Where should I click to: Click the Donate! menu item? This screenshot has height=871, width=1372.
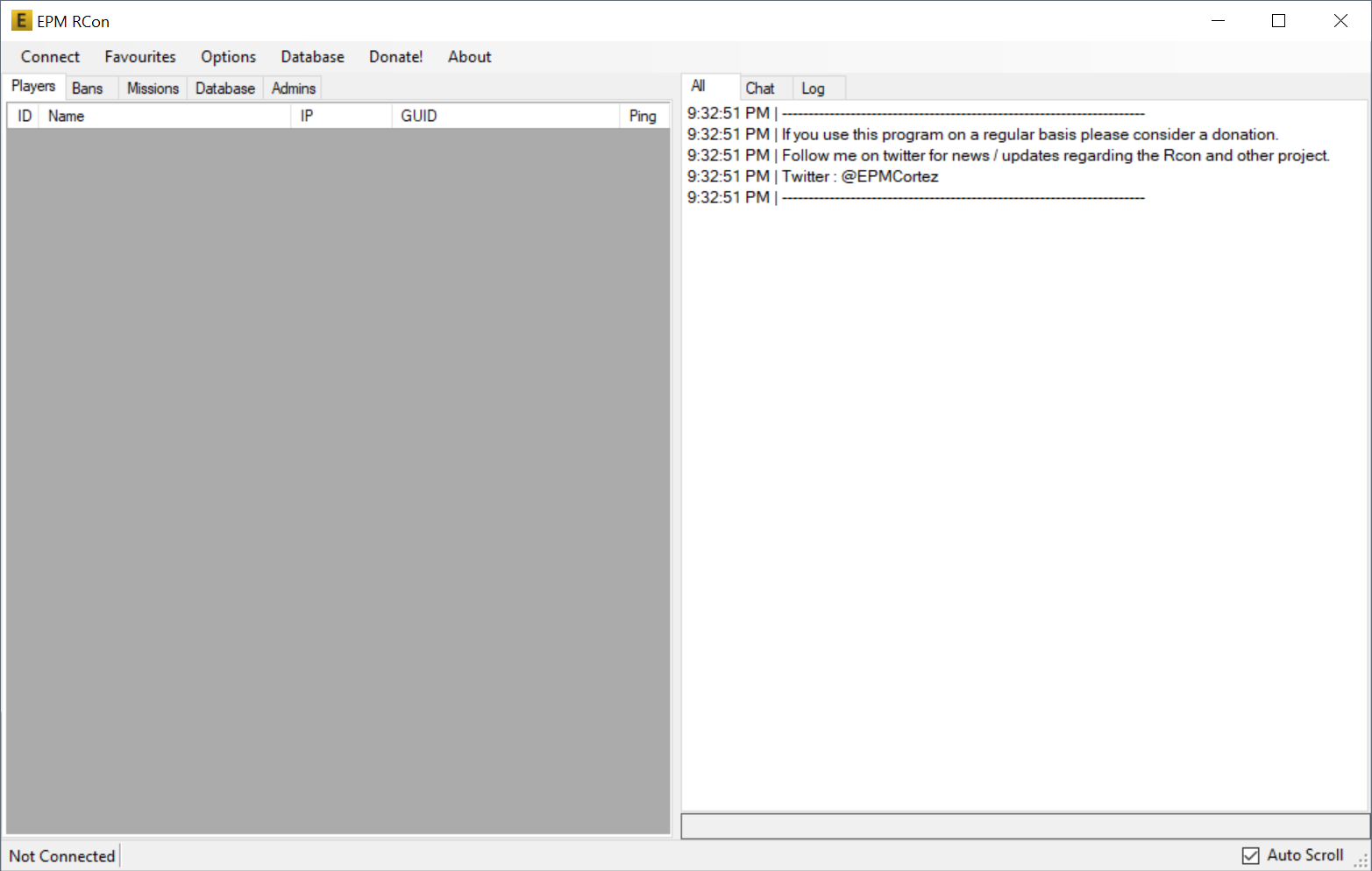(x=395, y=57)
